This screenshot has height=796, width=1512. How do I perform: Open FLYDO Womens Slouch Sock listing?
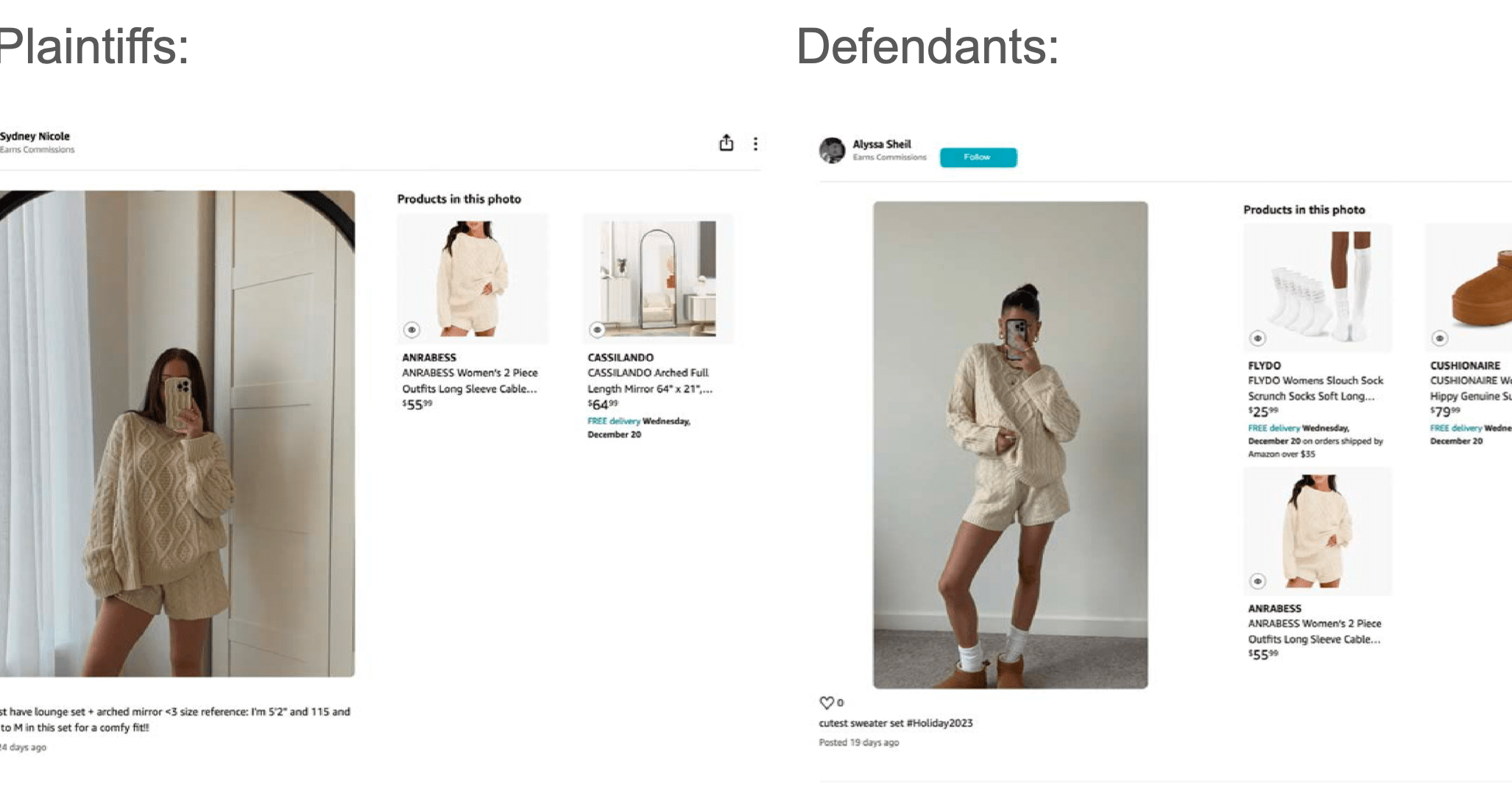click(x=1315, y=388)
